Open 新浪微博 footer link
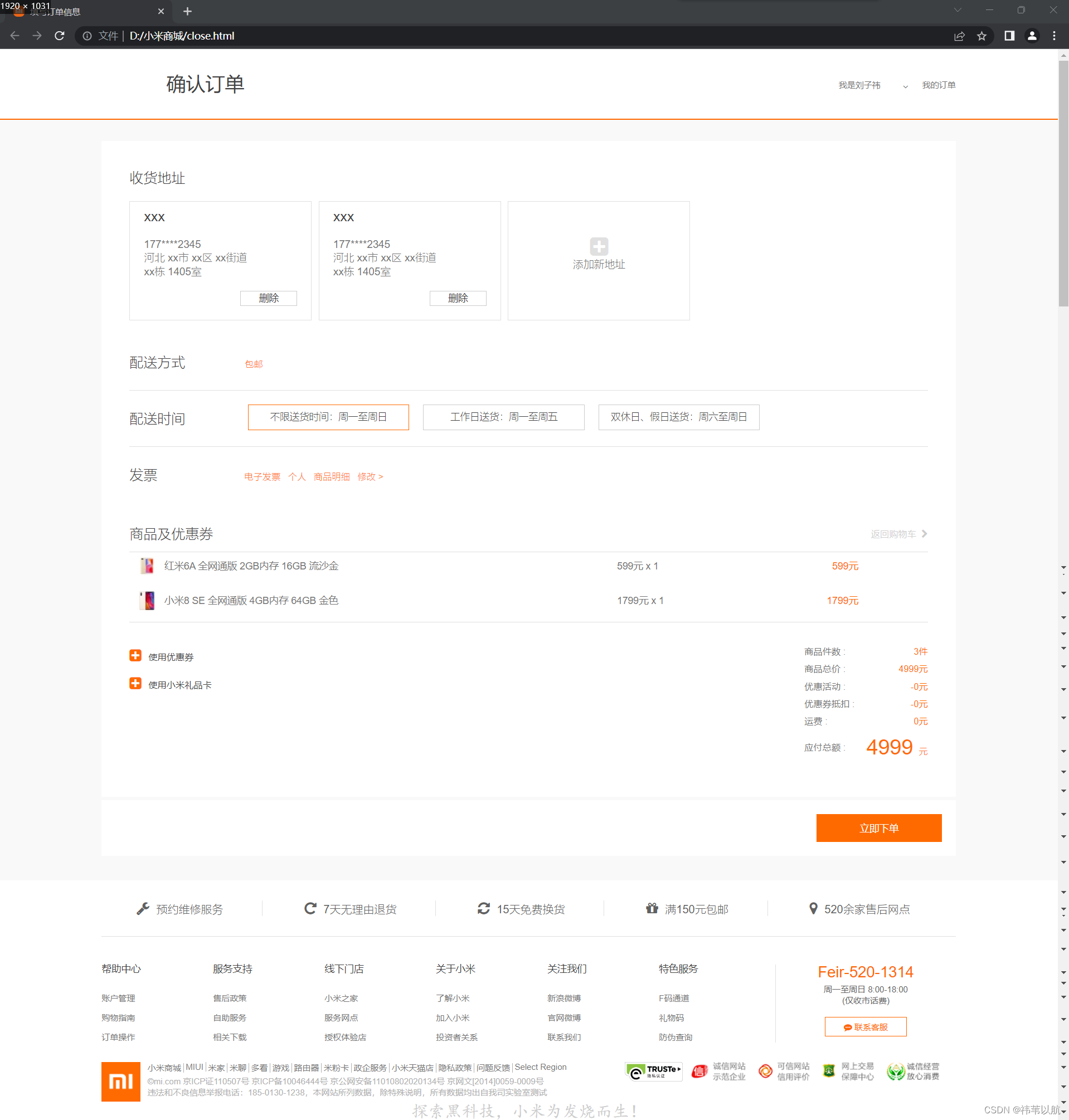 [x=564, y=998]
